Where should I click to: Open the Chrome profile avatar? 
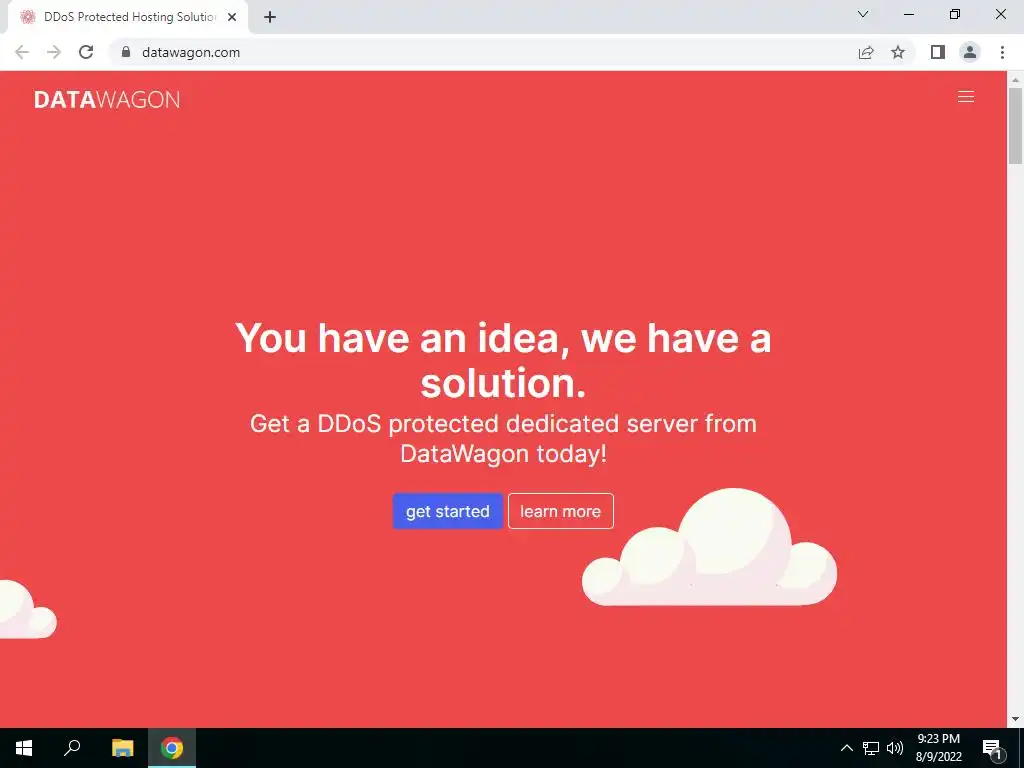click(x=970, y=52)
